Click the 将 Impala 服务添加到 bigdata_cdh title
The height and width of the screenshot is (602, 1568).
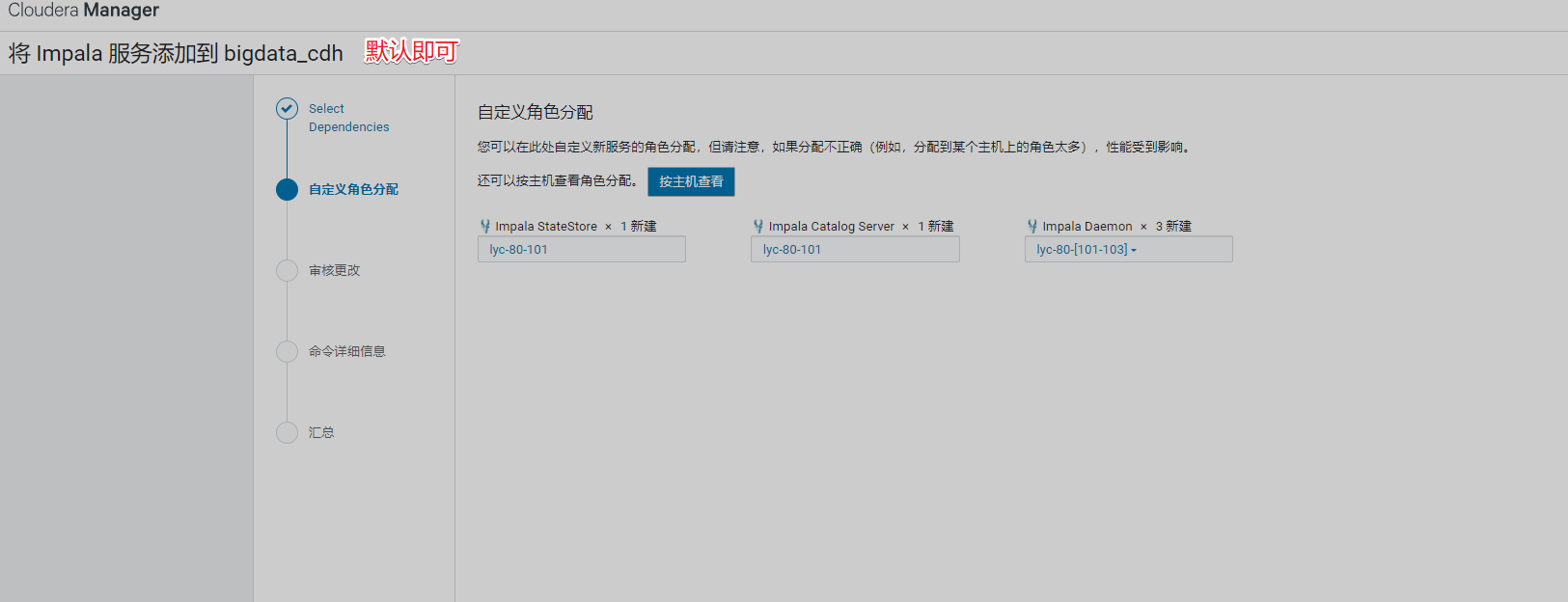[176, 53]
